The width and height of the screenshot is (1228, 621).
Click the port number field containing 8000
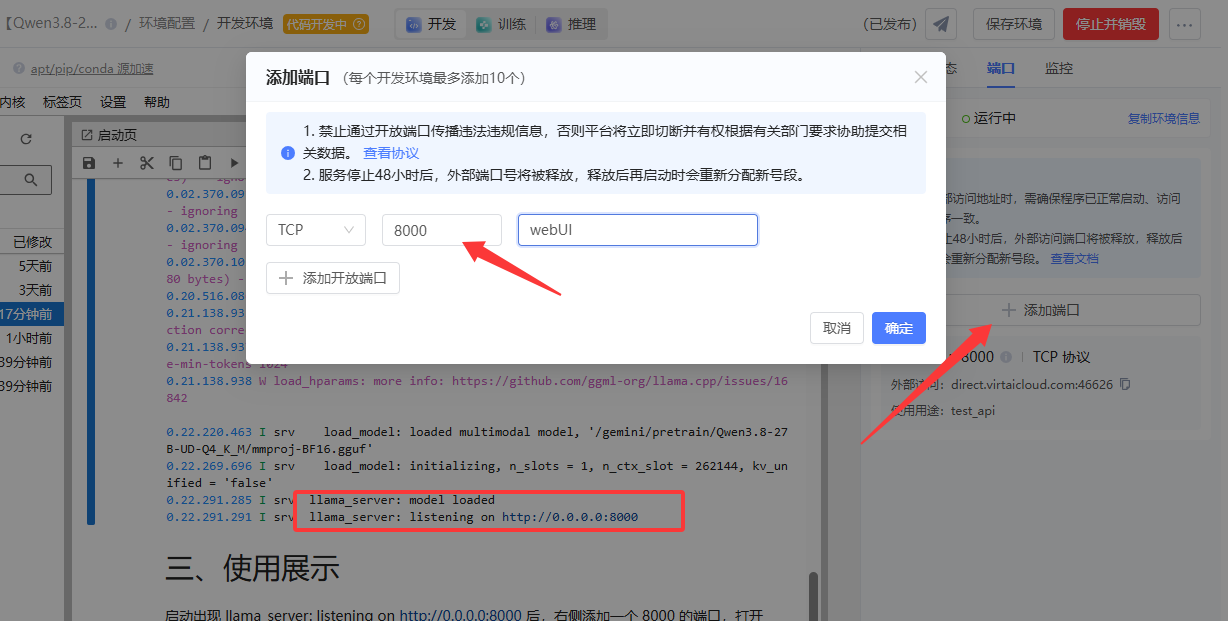pos(442,230)
